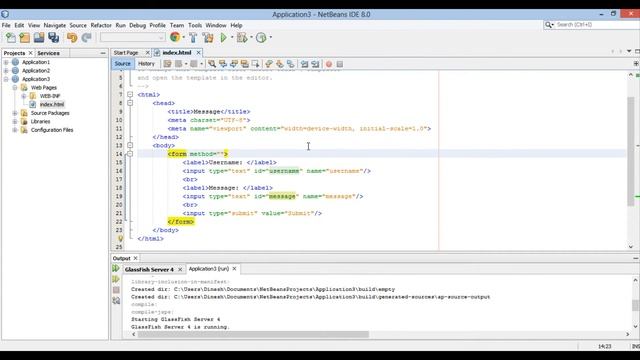Screen dimensions: 640x360
Task: Toggle the History view button
Action: (146, 64)
